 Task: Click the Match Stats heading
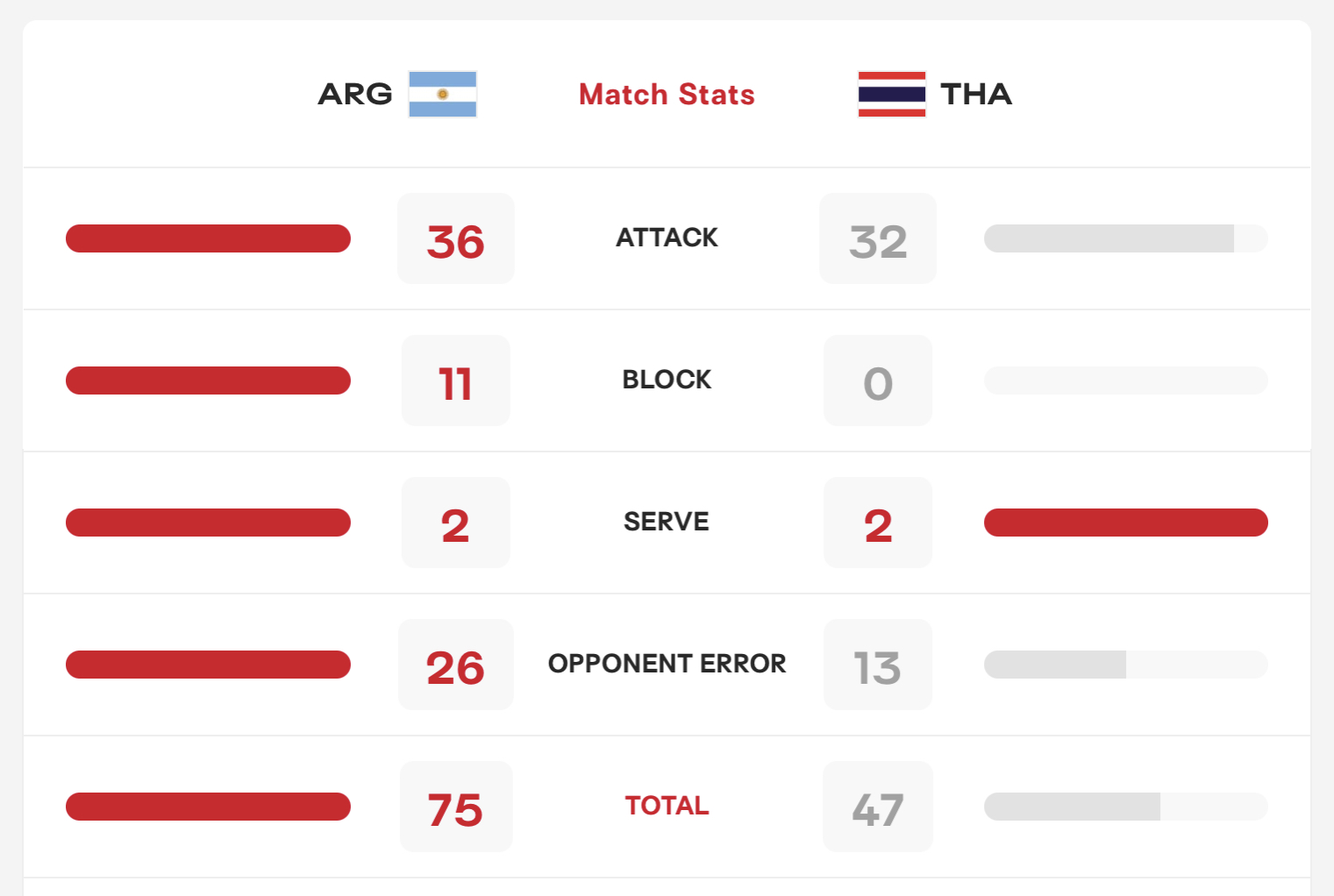[x=667, y=94]
